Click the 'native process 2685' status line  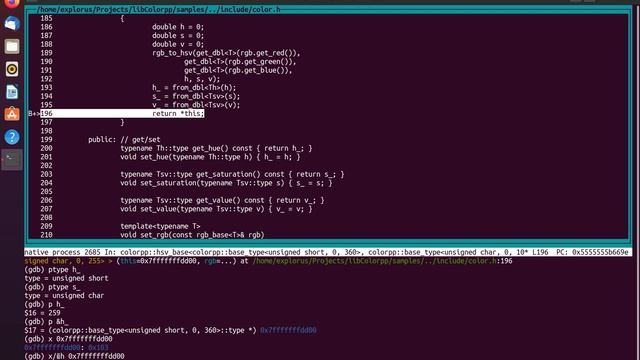pos(328,252)
